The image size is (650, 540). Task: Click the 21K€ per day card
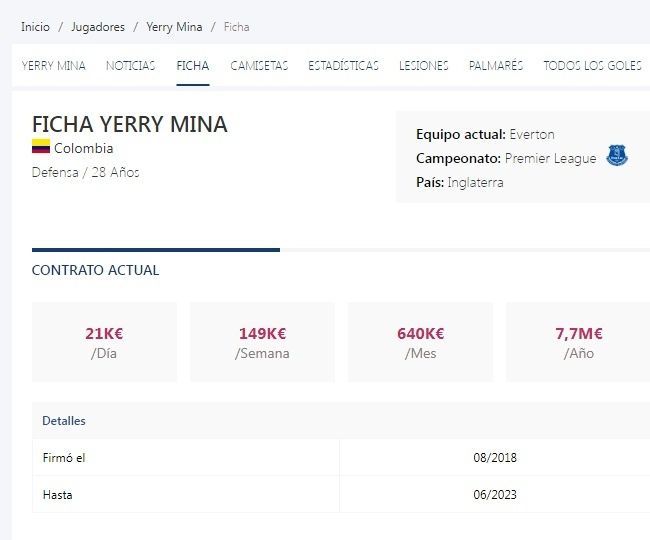coord(104,342)
